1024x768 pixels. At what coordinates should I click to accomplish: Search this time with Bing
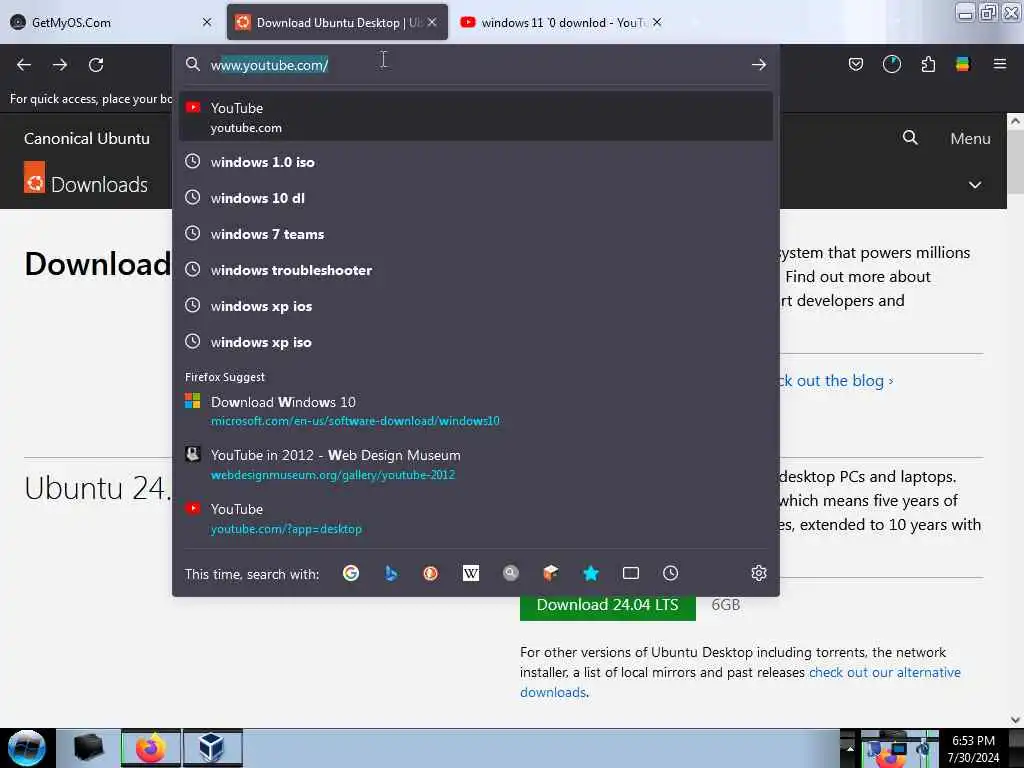(x=391, y=573)
